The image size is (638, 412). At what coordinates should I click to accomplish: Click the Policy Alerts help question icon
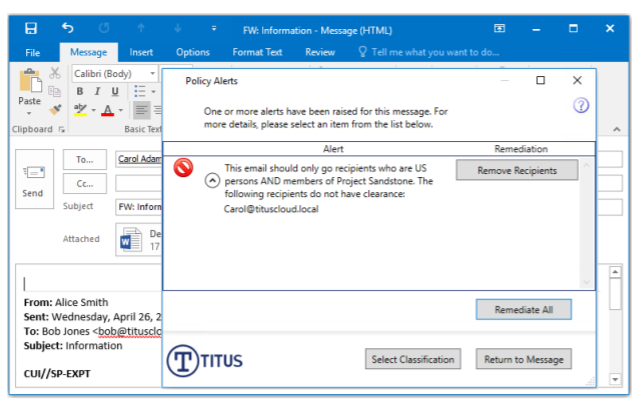click(x=581, y=106)
